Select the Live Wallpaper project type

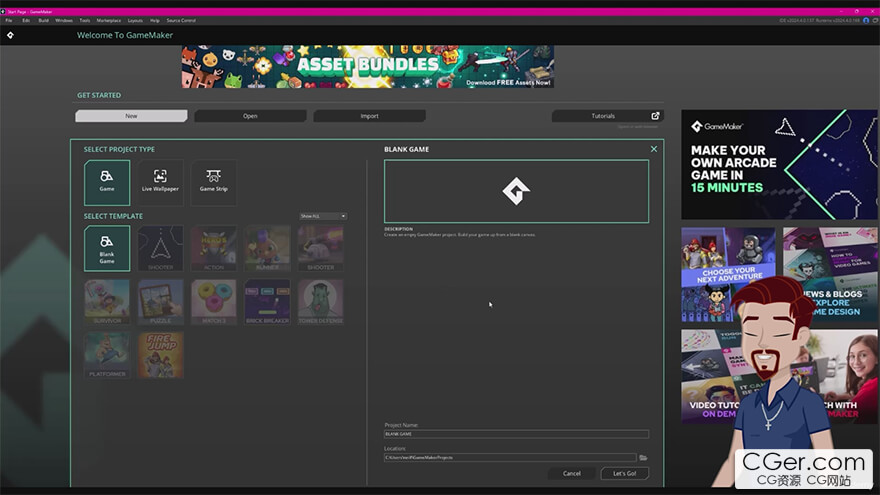point(160,182)
